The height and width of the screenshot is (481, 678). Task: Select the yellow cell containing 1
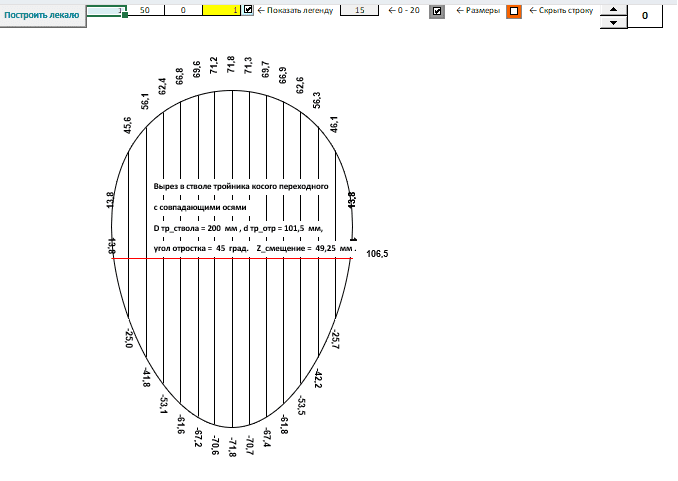[x=221, y=10]
